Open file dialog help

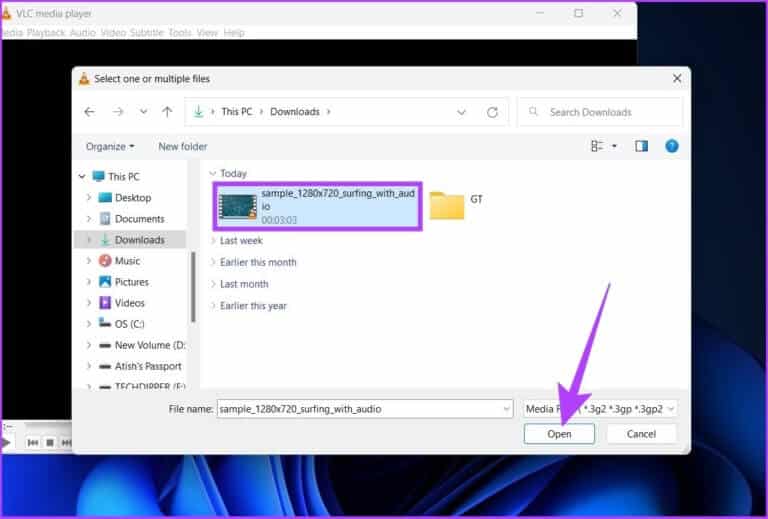(672, 146)
